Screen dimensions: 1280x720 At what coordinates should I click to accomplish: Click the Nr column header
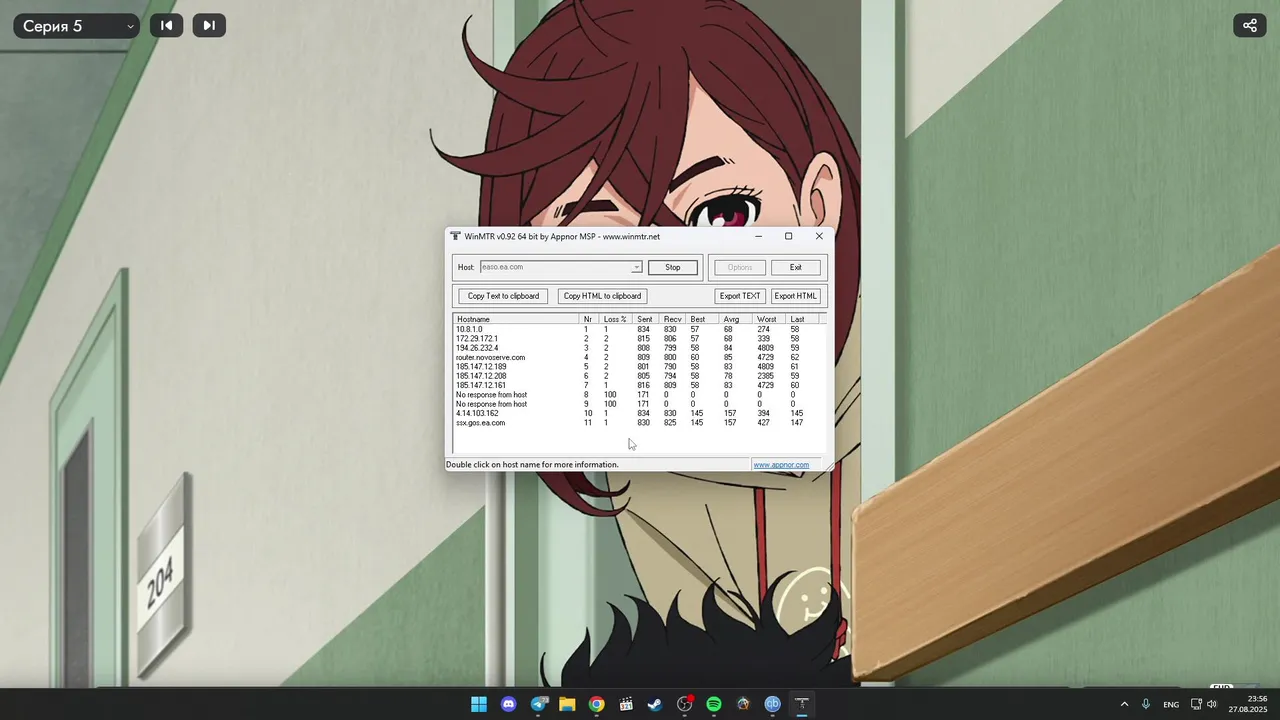point(590,319)
